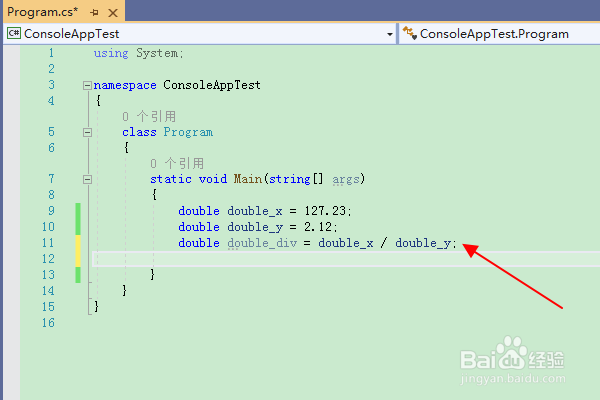Viewport: 600px width, 400px height.
Task: Click the 'namespace' keyword
Action: pyautogui.click(x=125, y=85)
